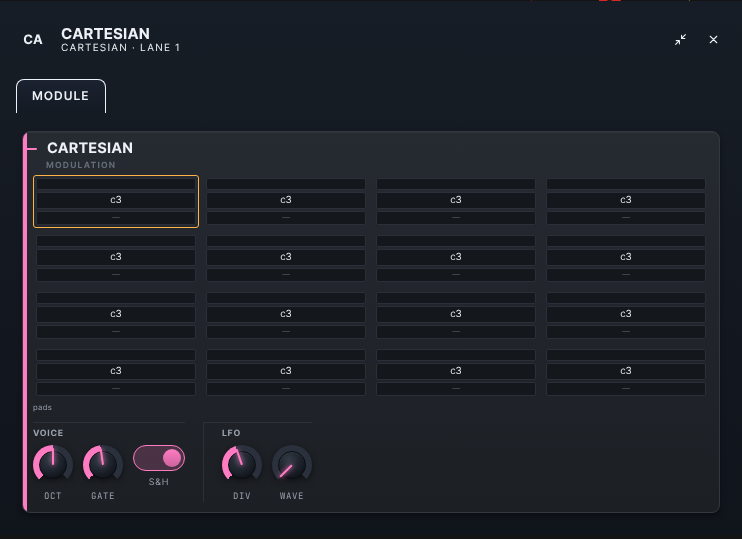Click the c3 note in the first row's last pad

pos(626,200)
